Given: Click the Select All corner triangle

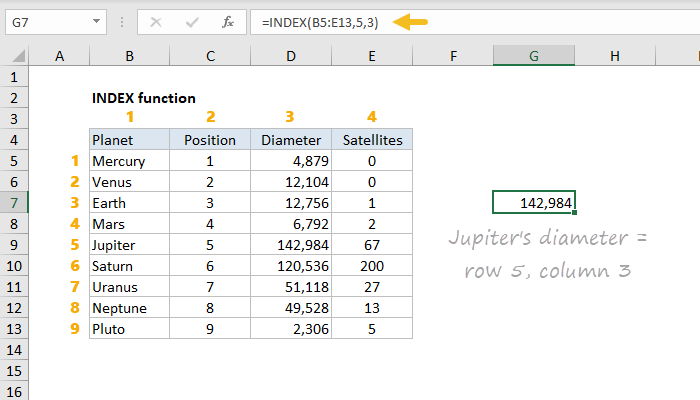Looking at the screenshot, I should point(18,56).
